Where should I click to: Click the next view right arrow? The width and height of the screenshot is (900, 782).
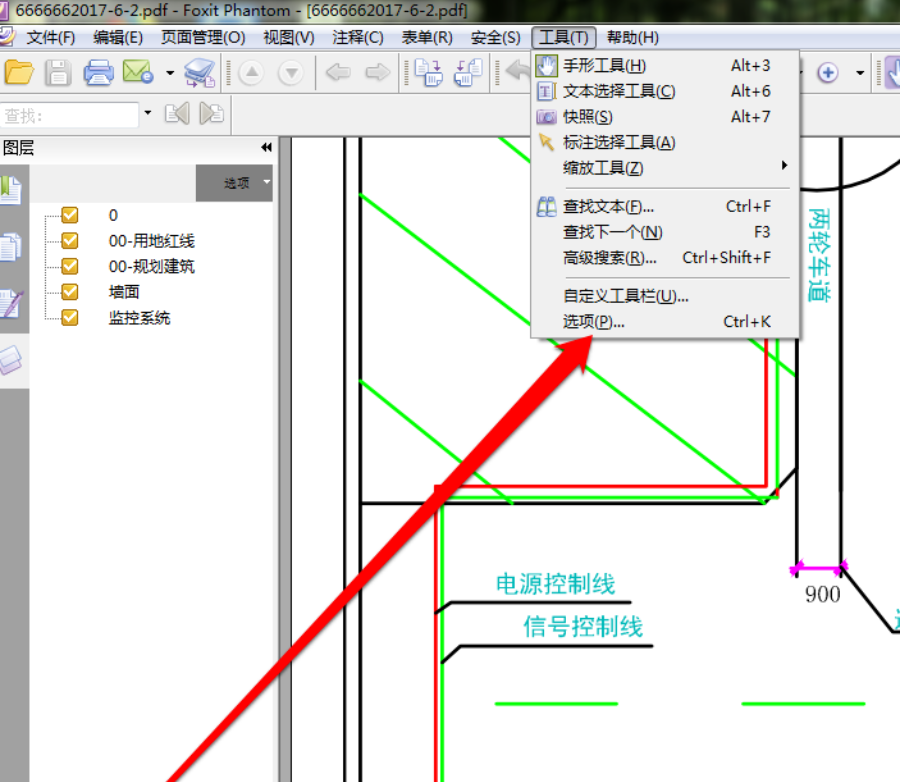[378, 72]
